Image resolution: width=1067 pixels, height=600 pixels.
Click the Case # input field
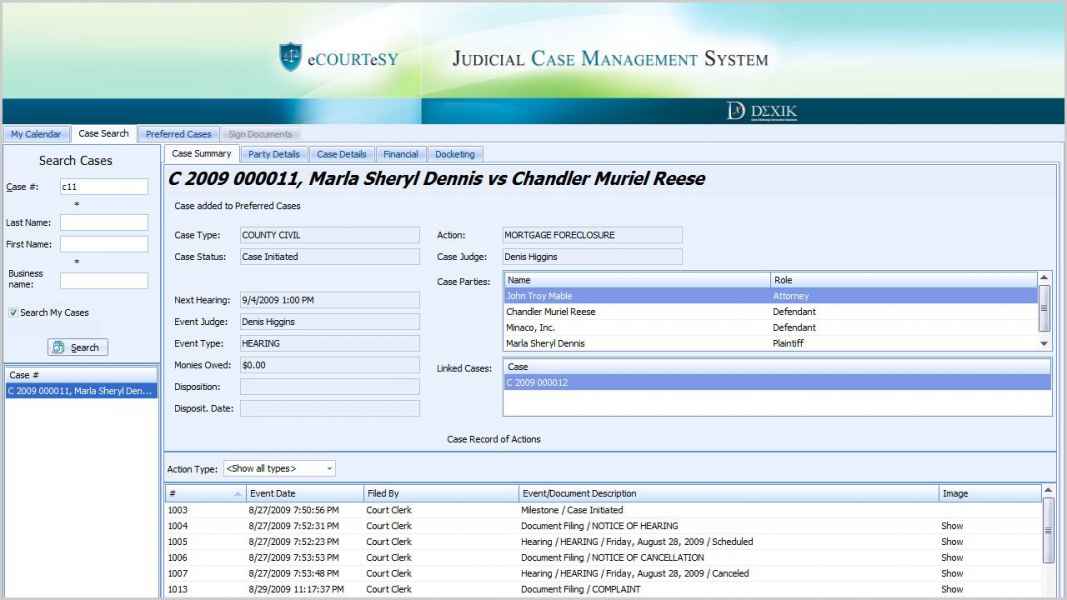pos(103,186)
